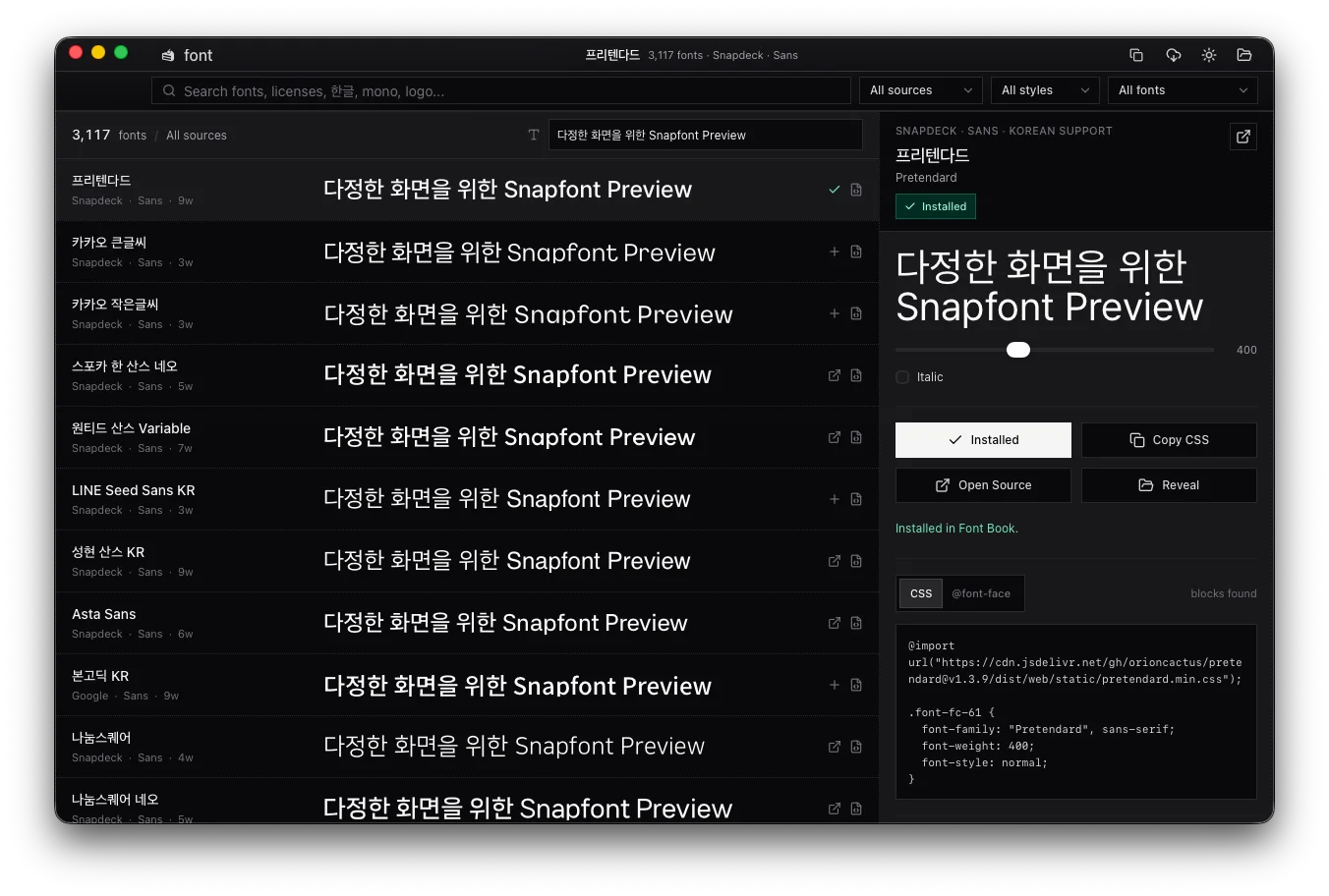
Task: Open the All styles dropdown
Action: [1045, 90]
